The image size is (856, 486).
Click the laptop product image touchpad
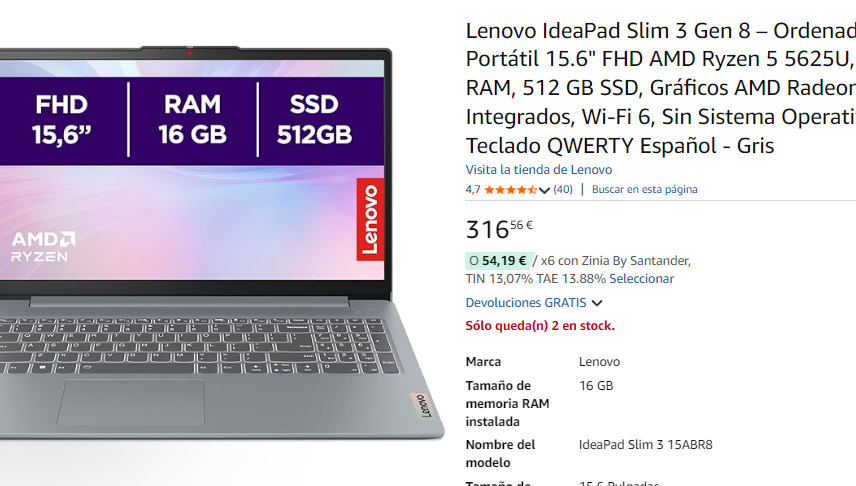click(x=131, y=403)
